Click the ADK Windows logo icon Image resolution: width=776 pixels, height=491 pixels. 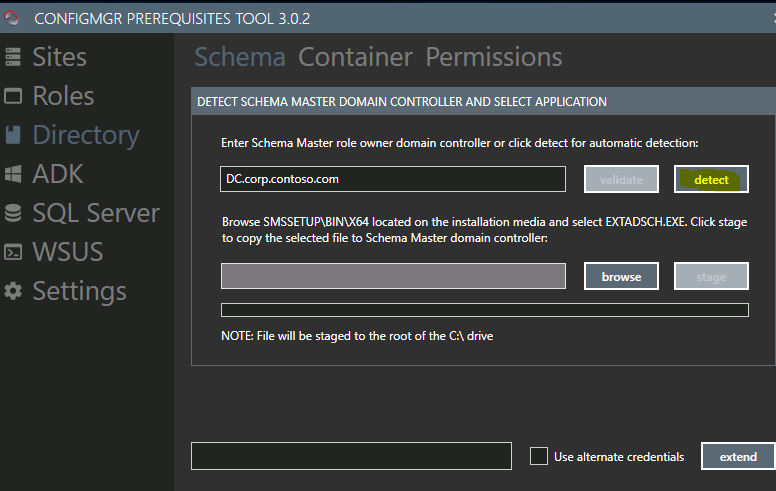[13, 174]
